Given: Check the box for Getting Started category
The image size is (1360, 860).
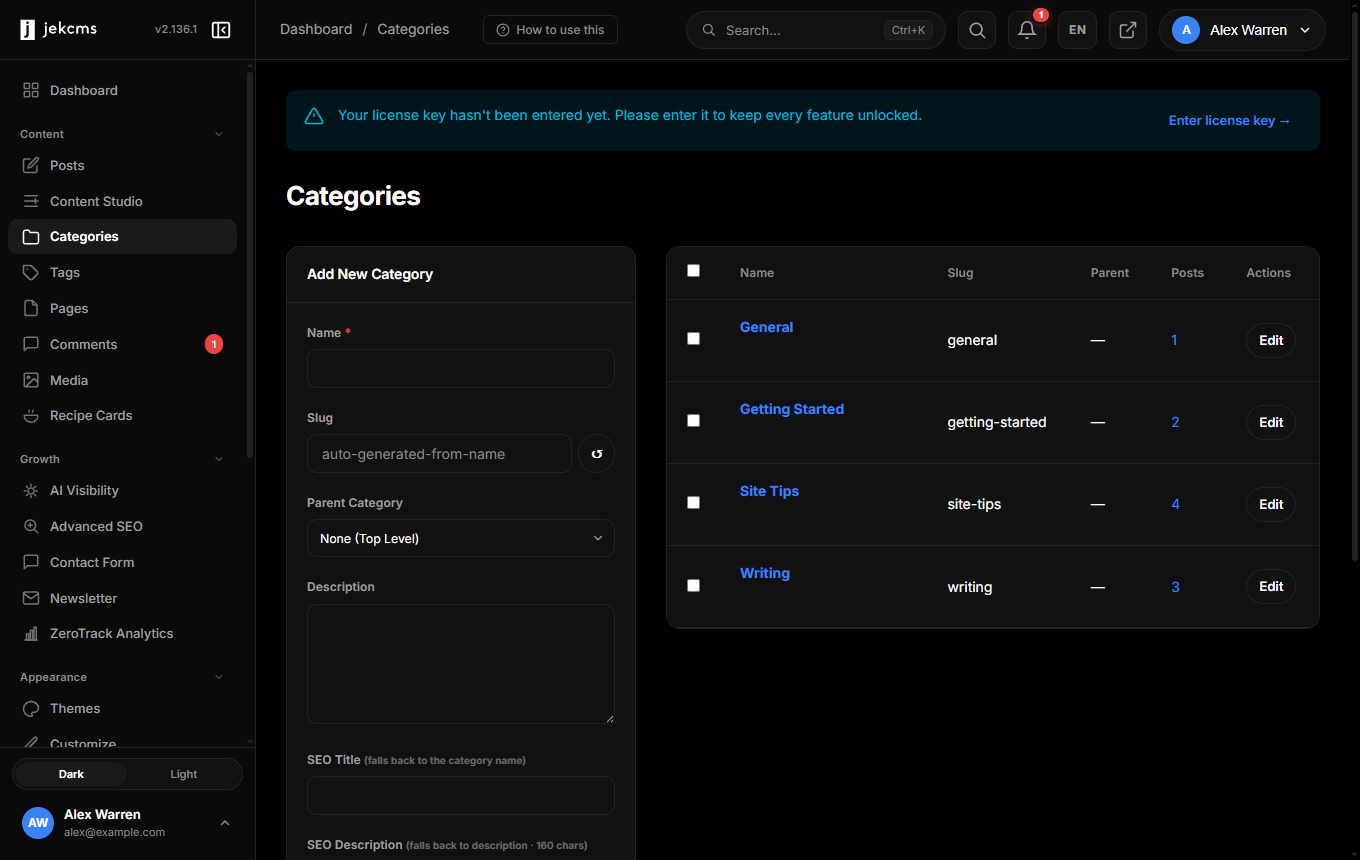Looking at the screenshot, I should pyautogui.click(x=694, y=421).
